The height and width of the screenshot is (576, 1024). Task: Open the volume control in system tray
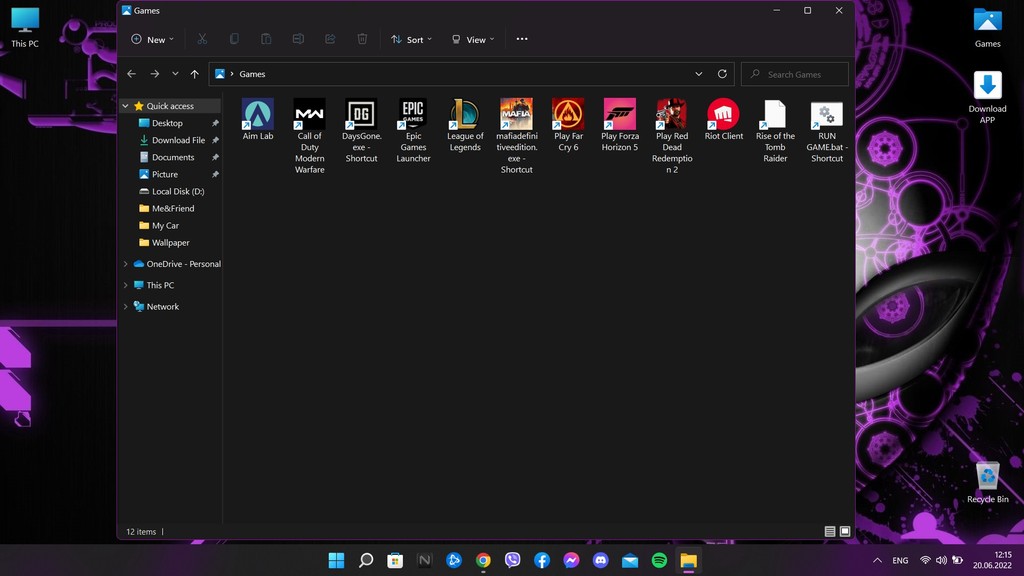point(941,560)
